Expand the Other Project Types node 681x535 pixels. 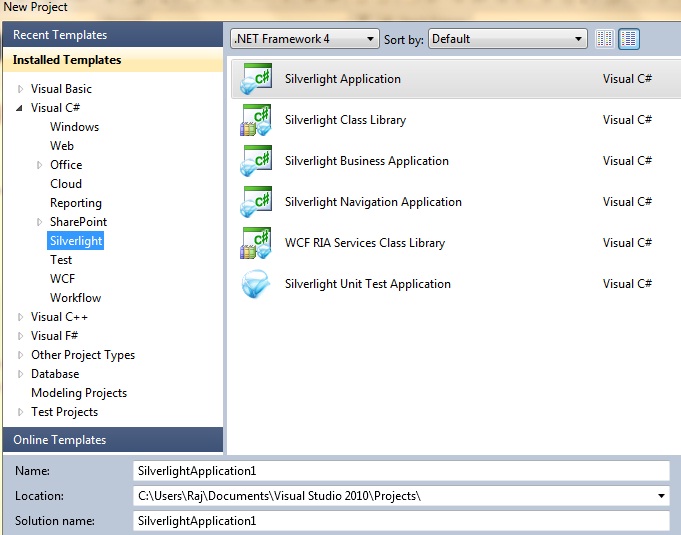click(x=20, y=355)
